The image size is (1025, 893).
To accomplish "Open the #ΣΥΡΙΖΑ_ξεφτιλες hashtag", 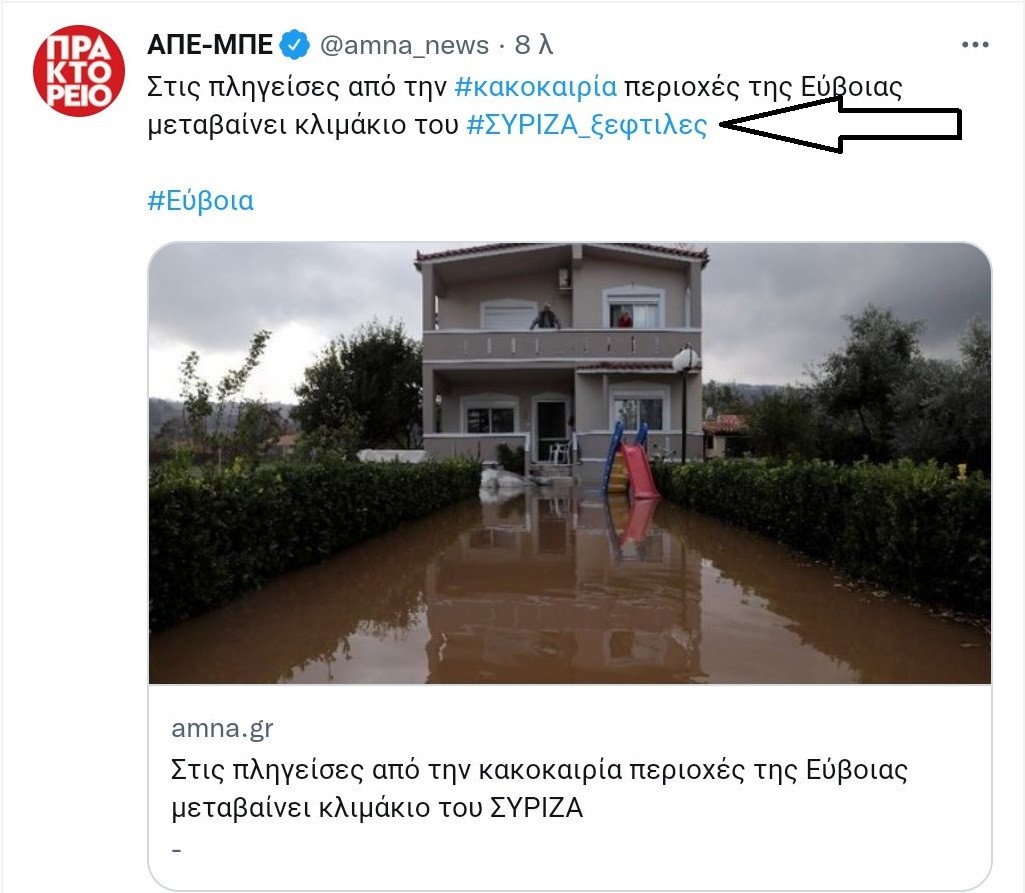I will pos(586,124).
